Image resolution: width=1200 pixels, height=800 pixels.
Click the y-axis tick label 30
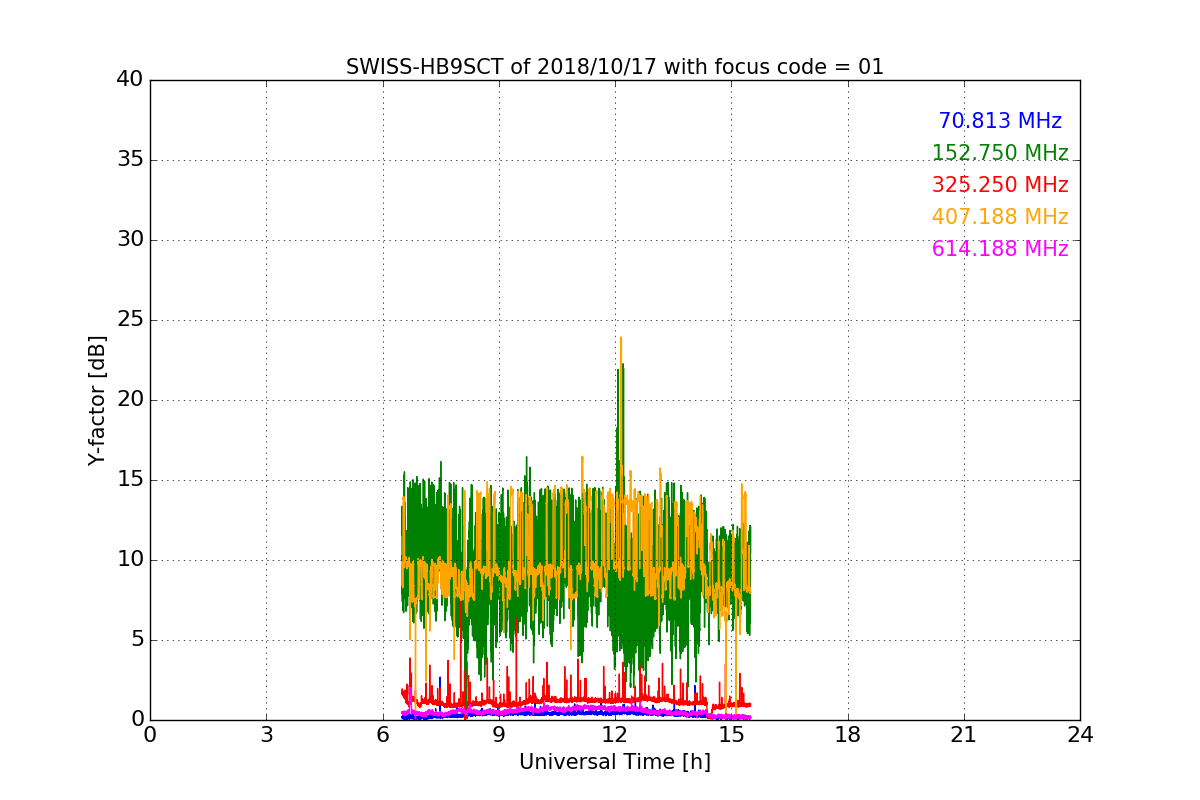point(130,240)
